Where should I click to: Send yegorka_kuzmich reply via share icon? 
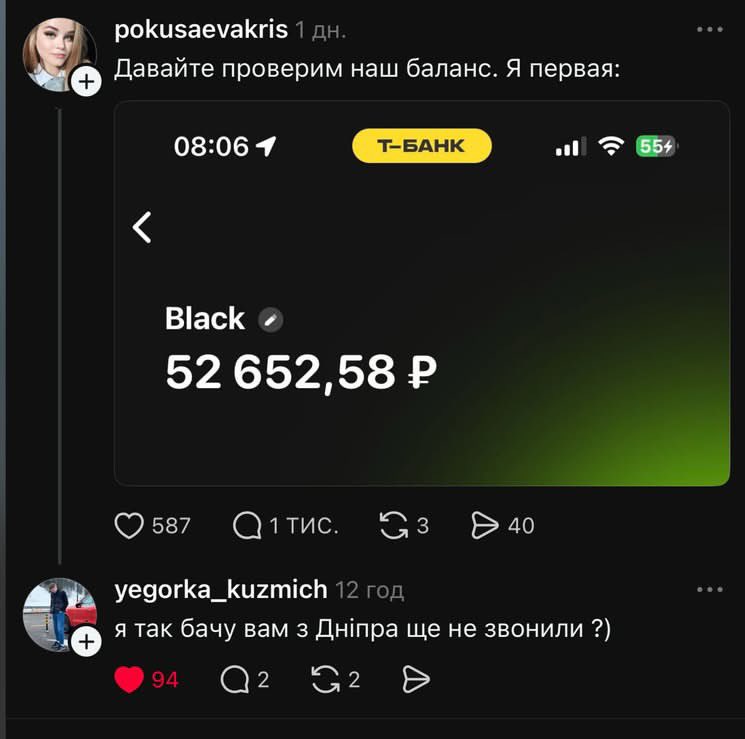point(416,679)
